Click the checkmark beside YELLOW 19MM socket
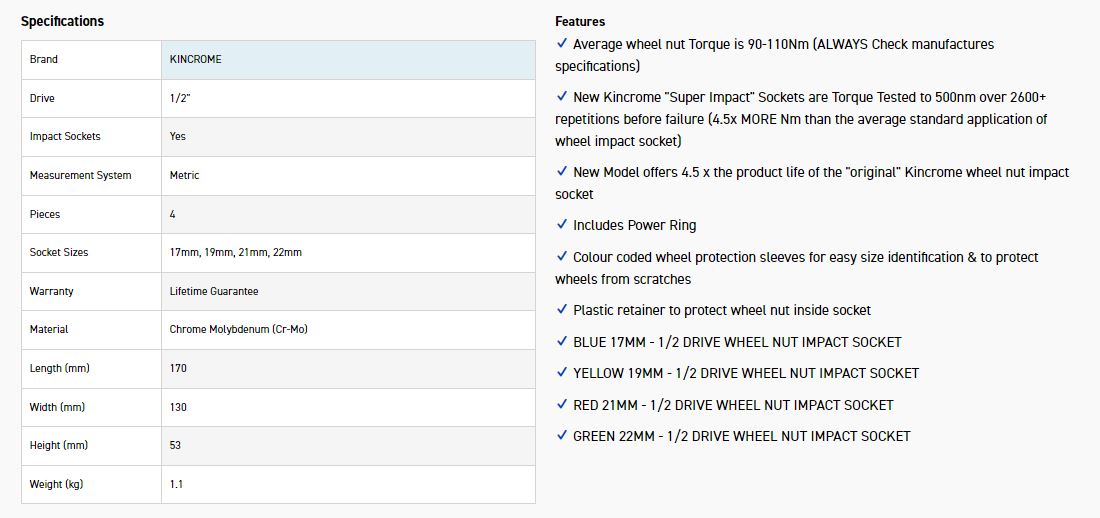The image size is (1100, 518). coord(562,373)
